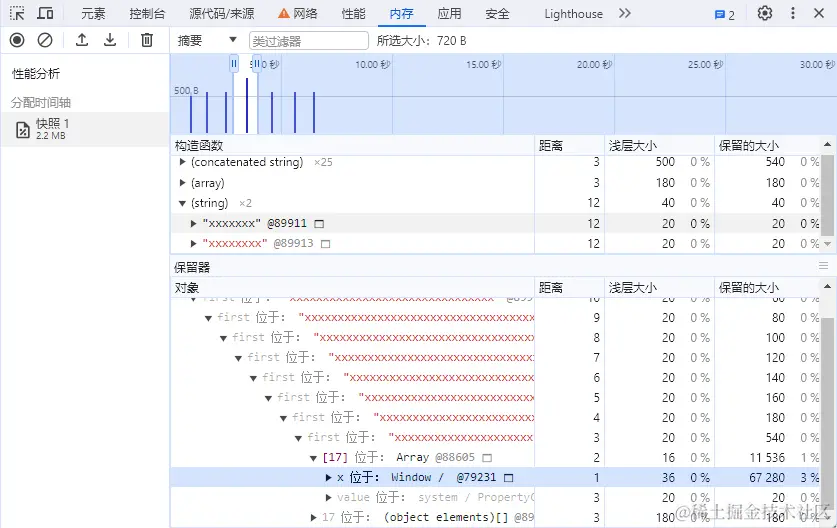Toggle device toolbar icon
The image size is (837, 528).
pos(45,13)
